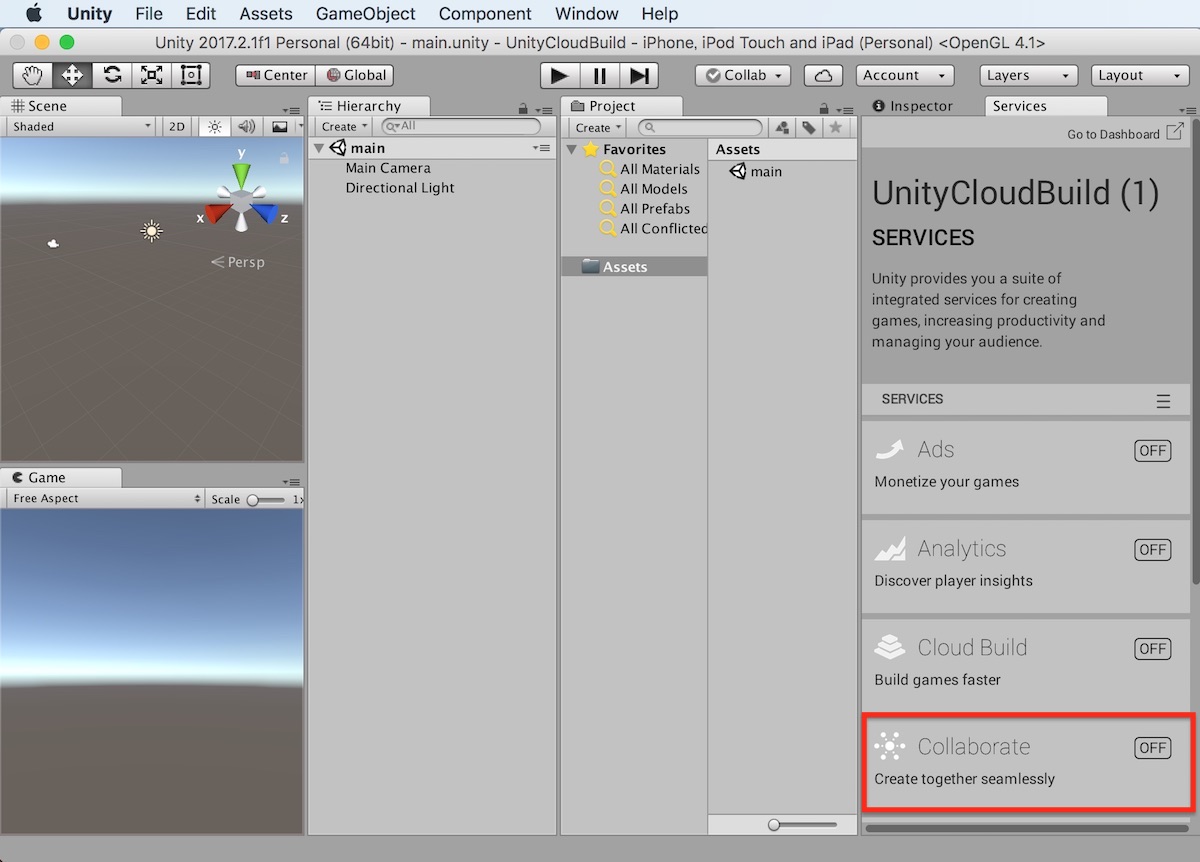1200x862 pixels.
Task: Select the Directional Light sun gizmo in scene
Action: coord(151,231)
